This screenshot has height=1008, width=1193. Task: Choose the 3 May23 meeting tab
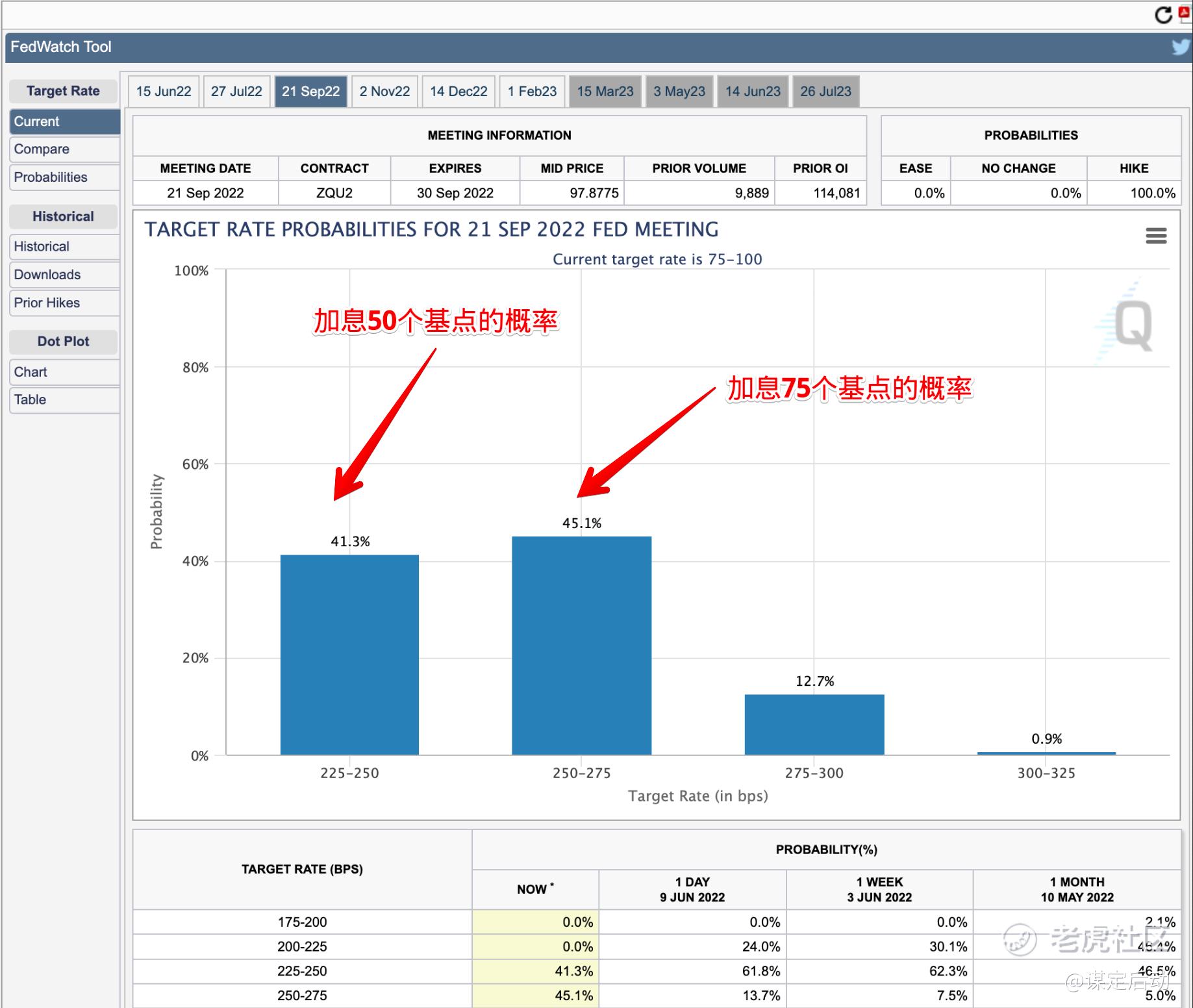[x=679, y=91]
